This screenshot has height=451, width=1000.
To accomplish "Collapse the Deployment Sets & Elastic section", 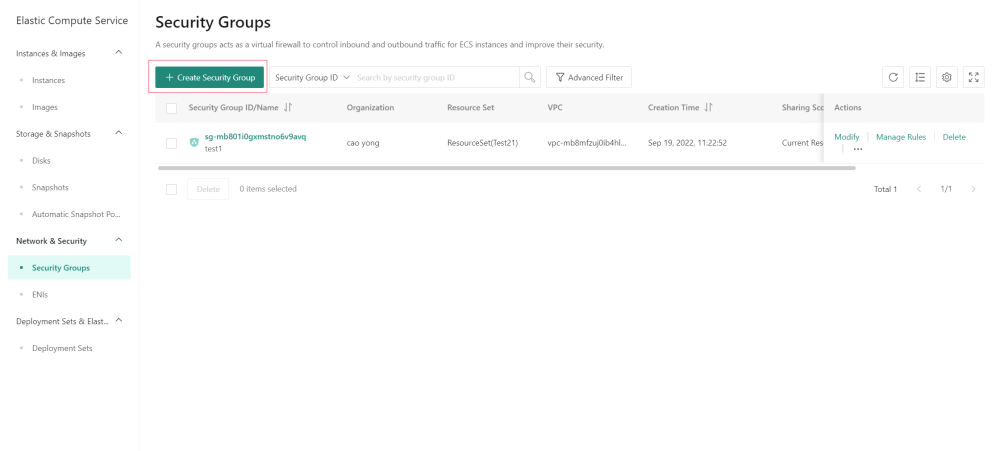I will click(119, 321).
